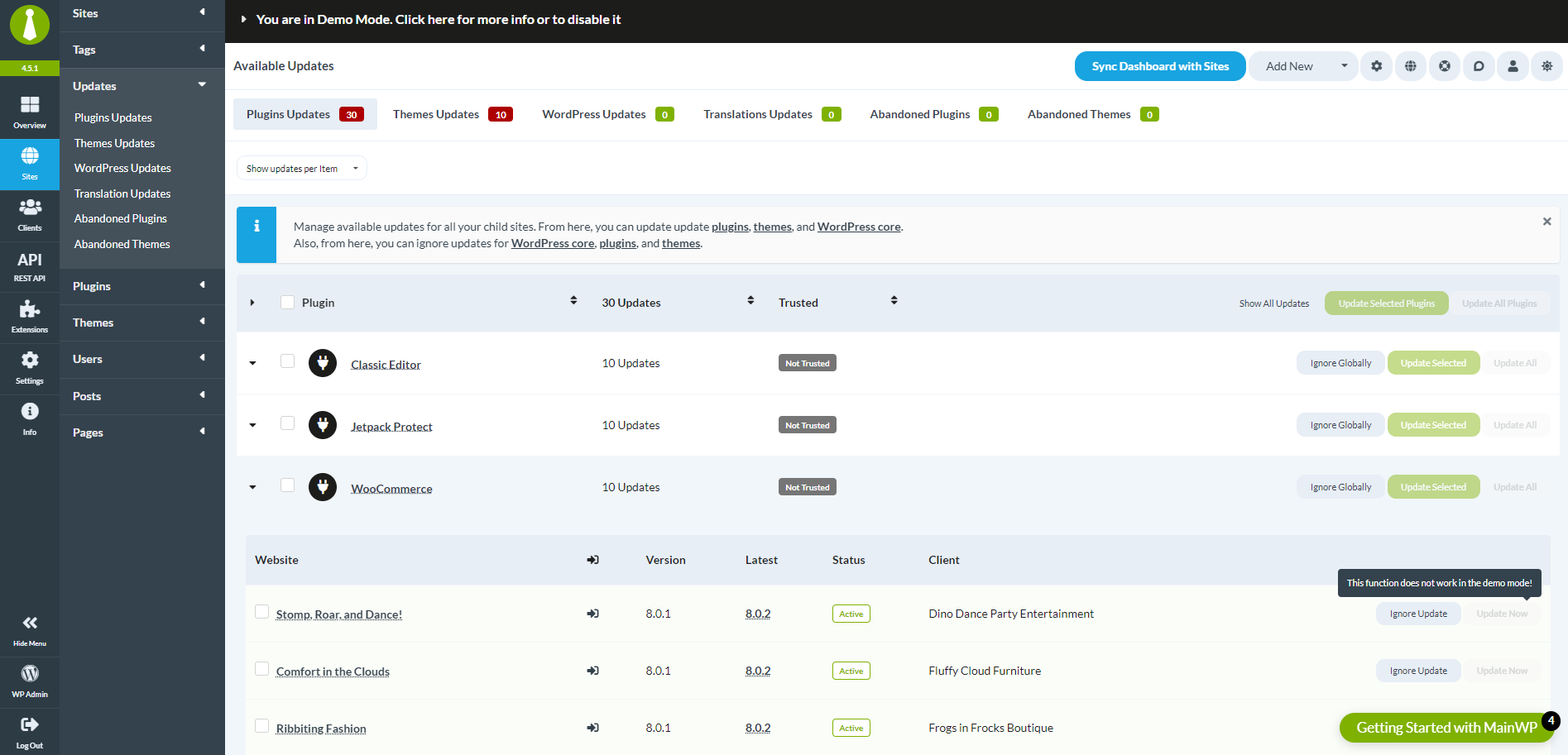Close the blue info notice
The width and height of the screenshot is (1568, 755).
pos(1546,222)
